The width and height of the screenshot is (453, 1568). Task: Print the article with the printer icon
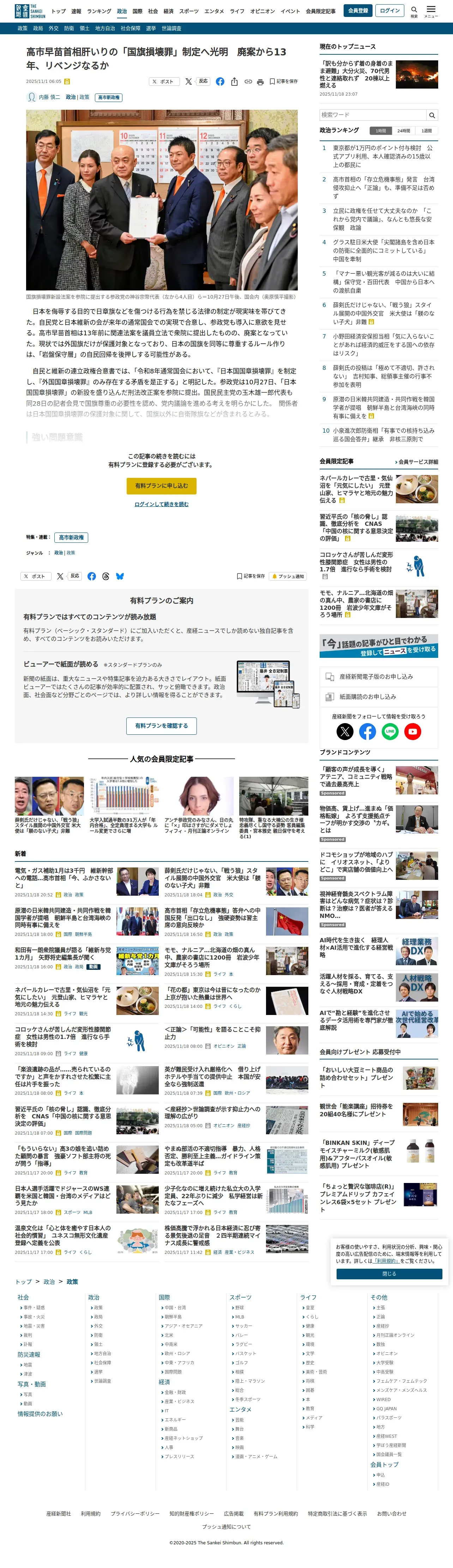pos(261,82)
